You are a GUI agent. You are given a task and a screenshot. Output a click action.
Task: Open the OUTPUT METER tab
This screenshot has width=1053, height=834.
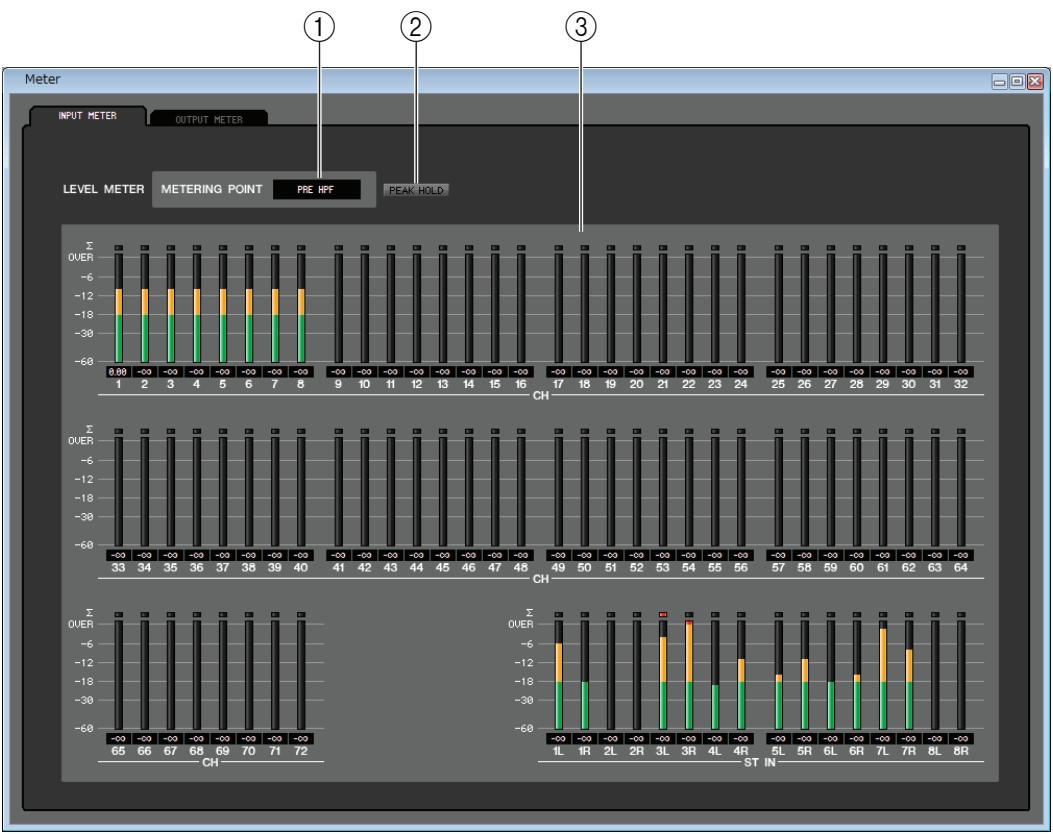click(x=209, y=119)
